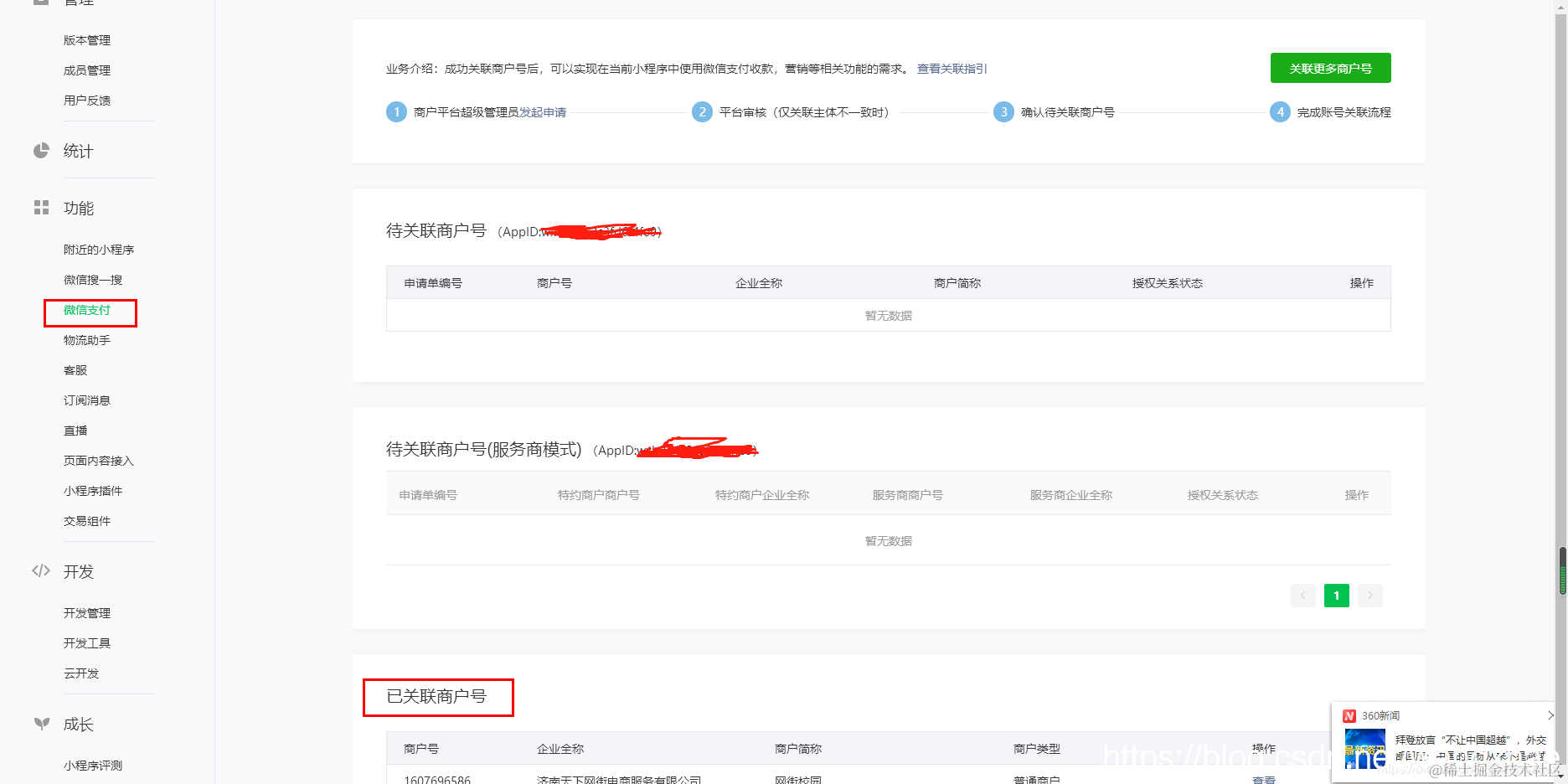Viewport: 1568px width, 784px height.
Task: Open 成员管理 sidebar item
Action: point(87,70)
